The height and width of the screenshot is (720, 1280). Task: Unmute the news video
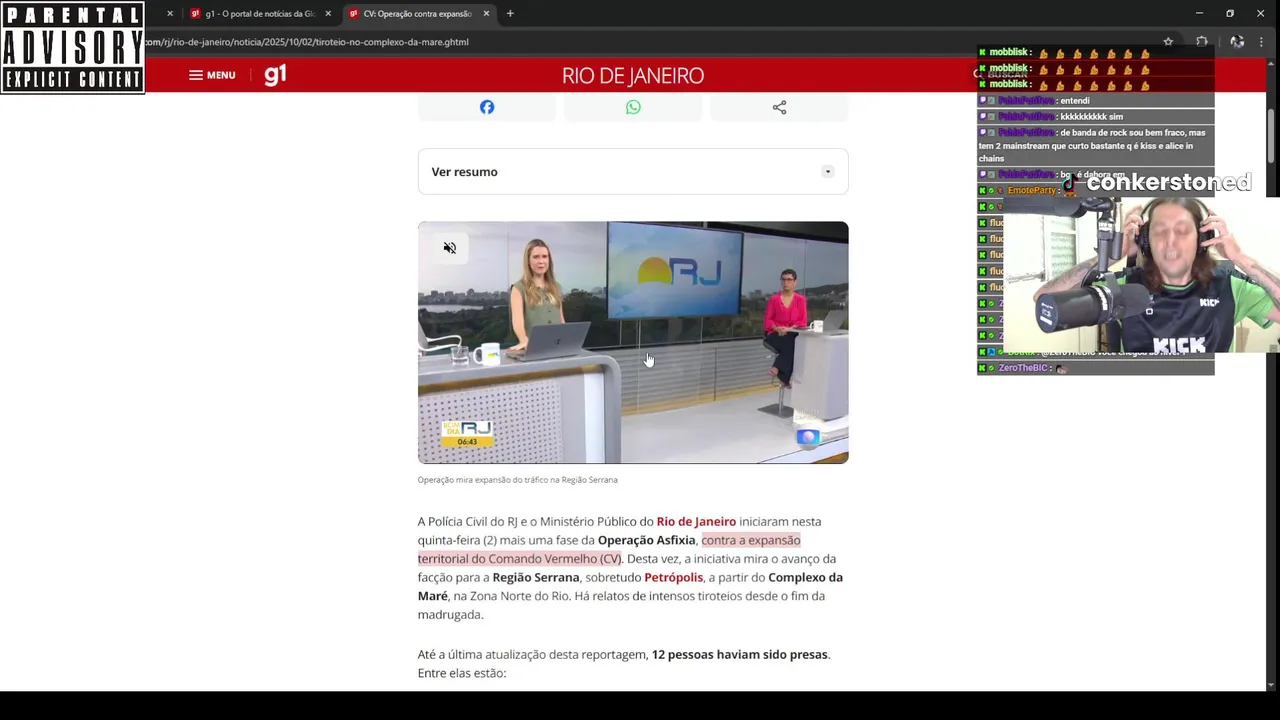(x=450, y=248)
